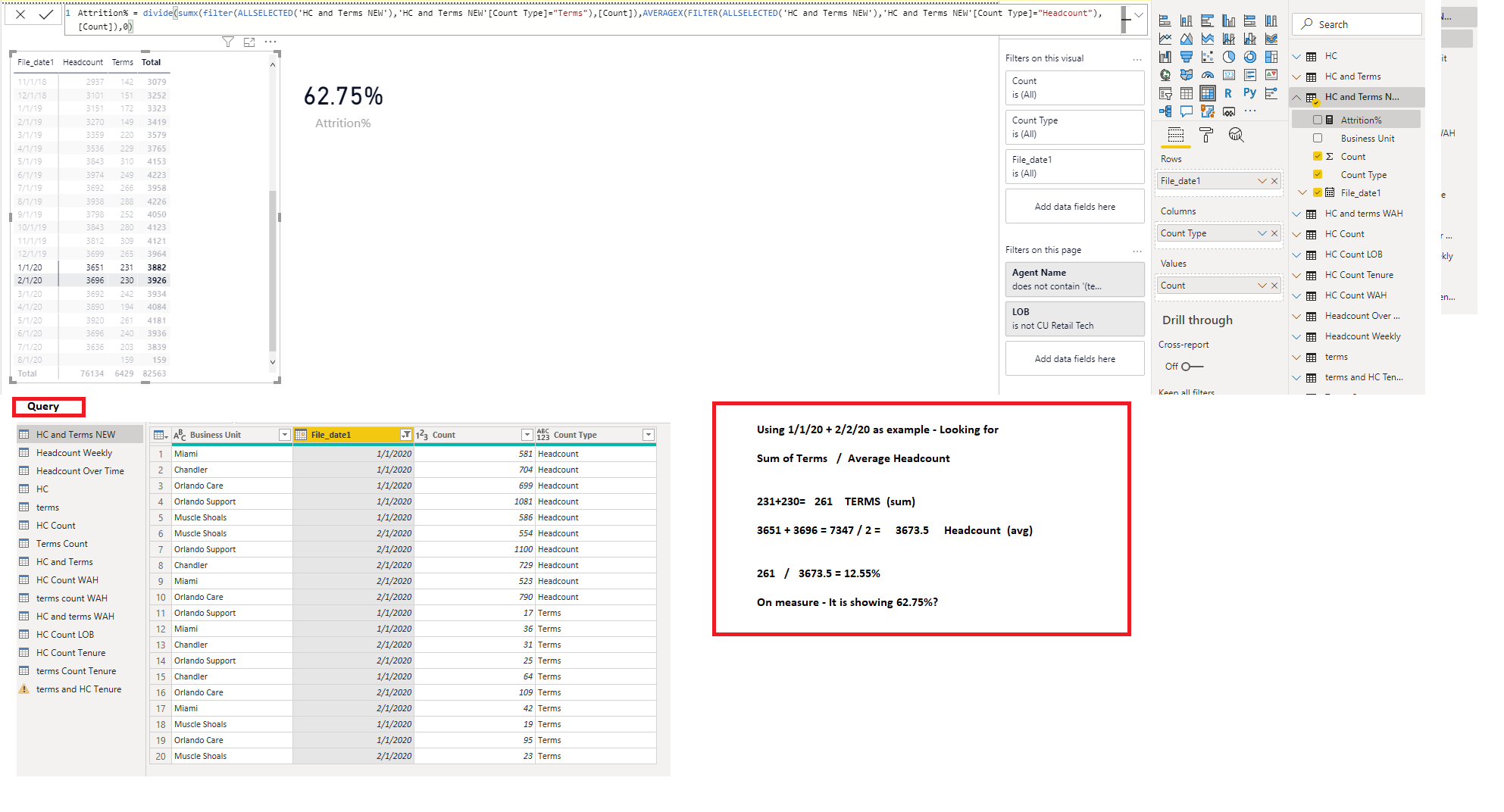This screenshot has height=812, width=1504.
Task: Uncheck the File_date1 field checkbox
Action: click(1318, 192)
